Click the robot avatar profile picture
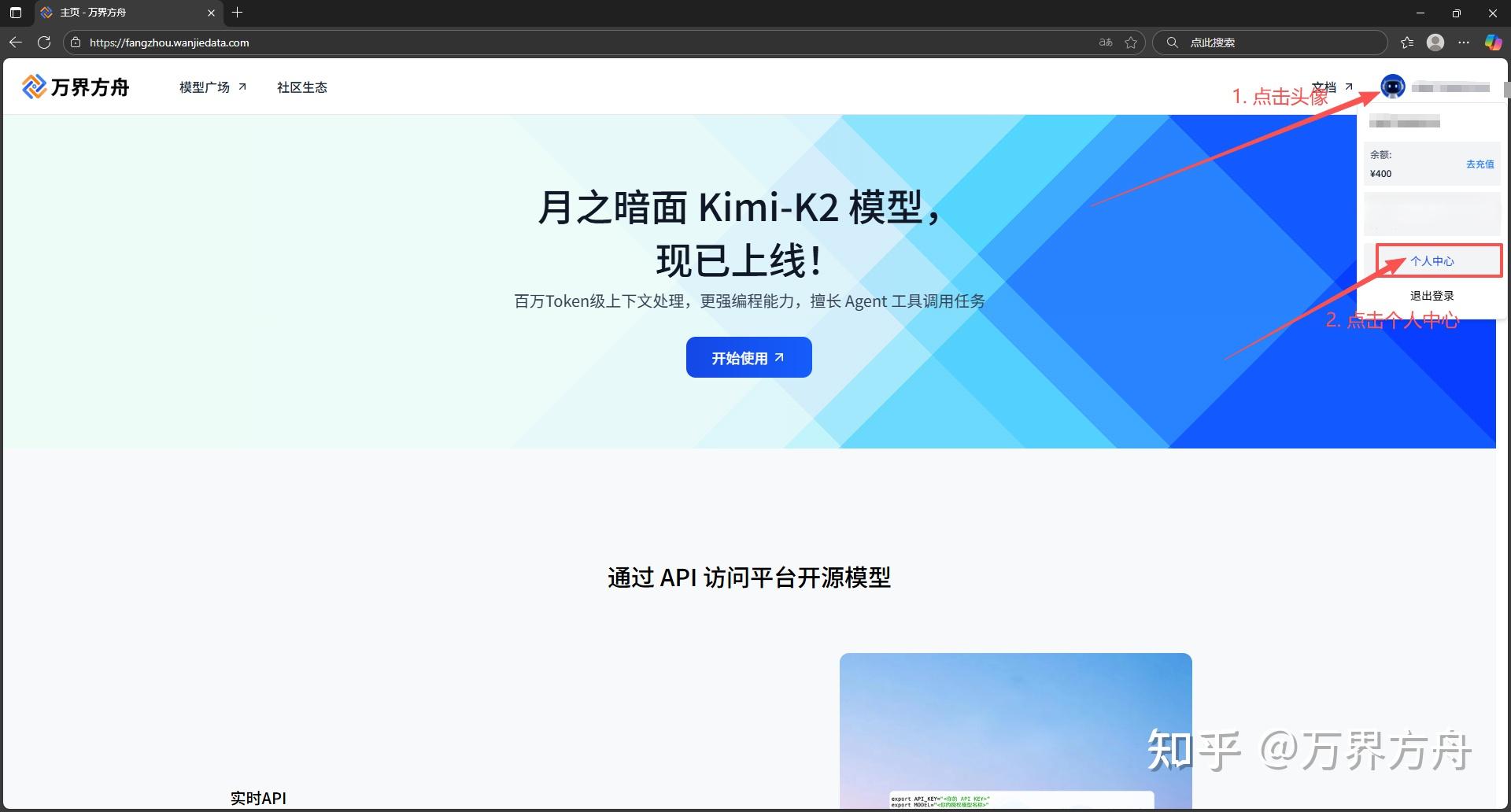The image size is (1511, 812). [x=1393, y=87]
